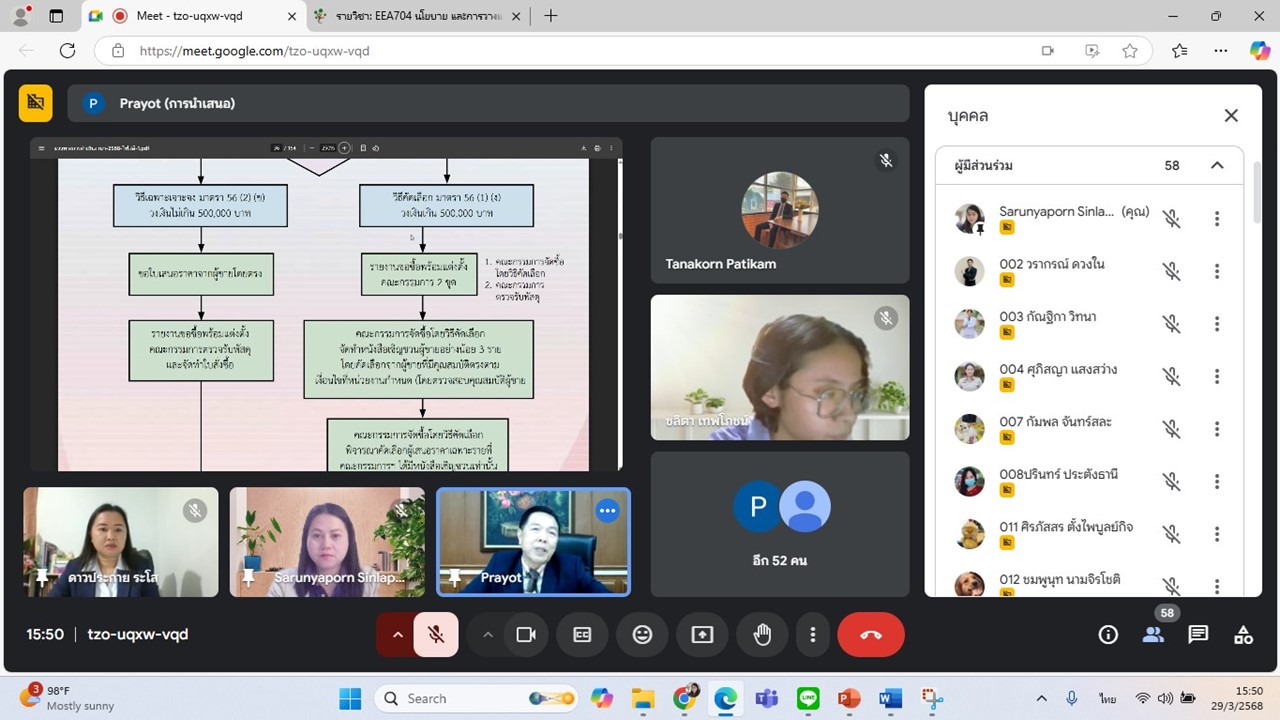Select the Meet tzo-uqxw-vqd browser tab
The height and width of the screenshot is (720, 1280).
click(191, 16)
